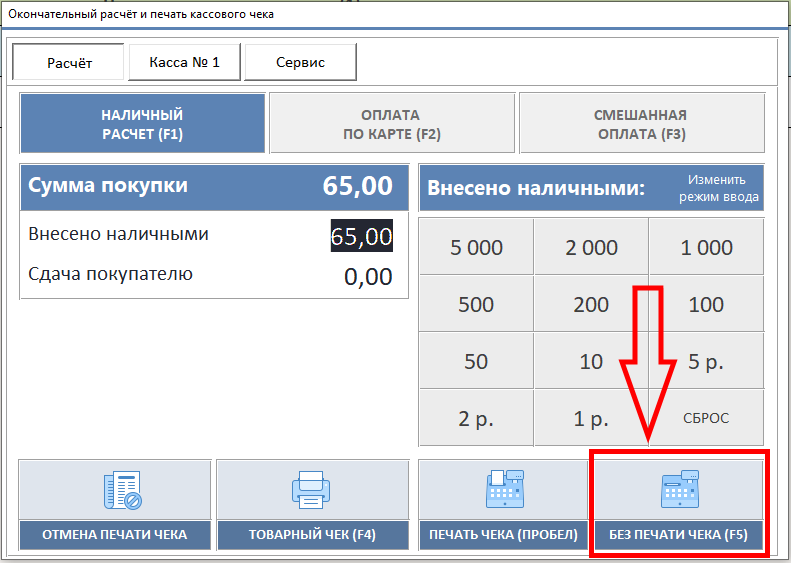This screenshot has width=791, height=563.
Task: Click the cash register icon without receipt printing
Action: tap(678, 490)
